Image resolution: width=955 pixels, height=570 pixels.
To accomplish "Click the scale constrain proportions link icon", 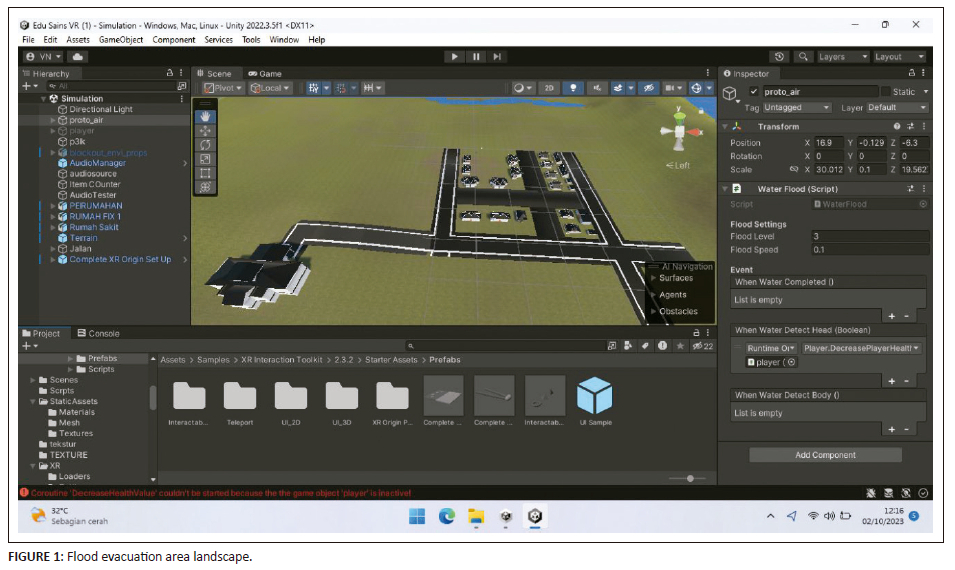I will point(794,169).
